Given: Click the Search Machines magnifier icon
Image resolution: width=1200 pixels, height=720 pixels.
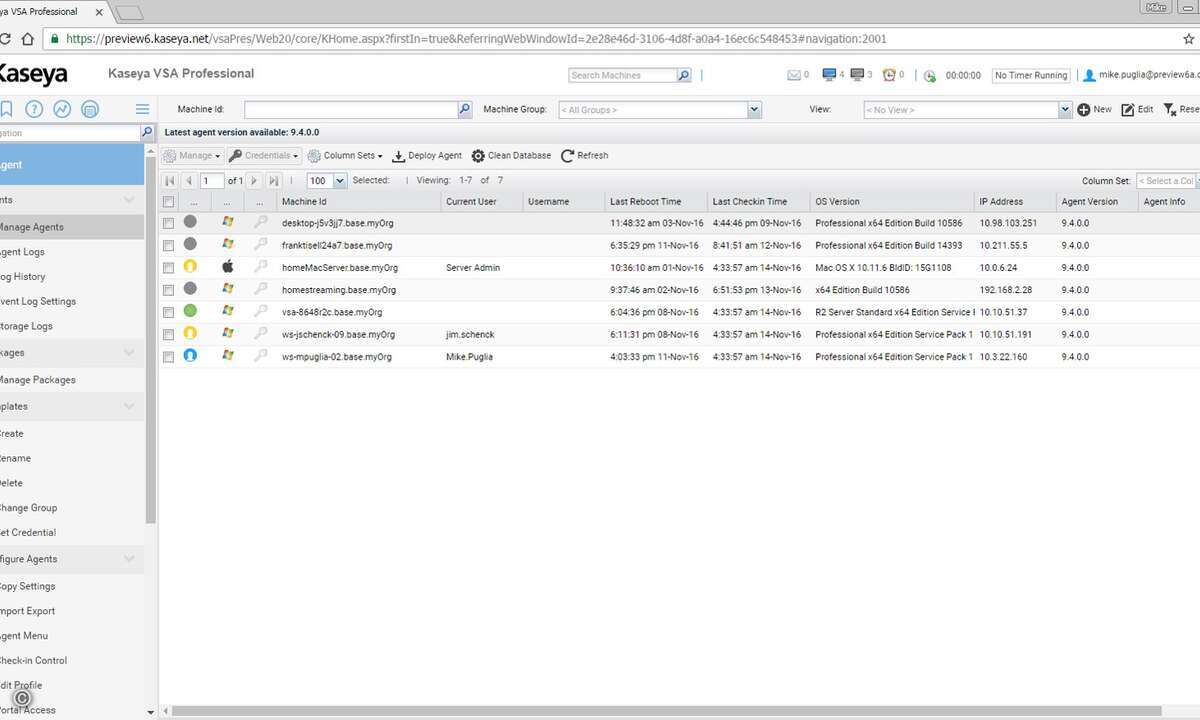Looking at the screenshot, I should (684, 75).
